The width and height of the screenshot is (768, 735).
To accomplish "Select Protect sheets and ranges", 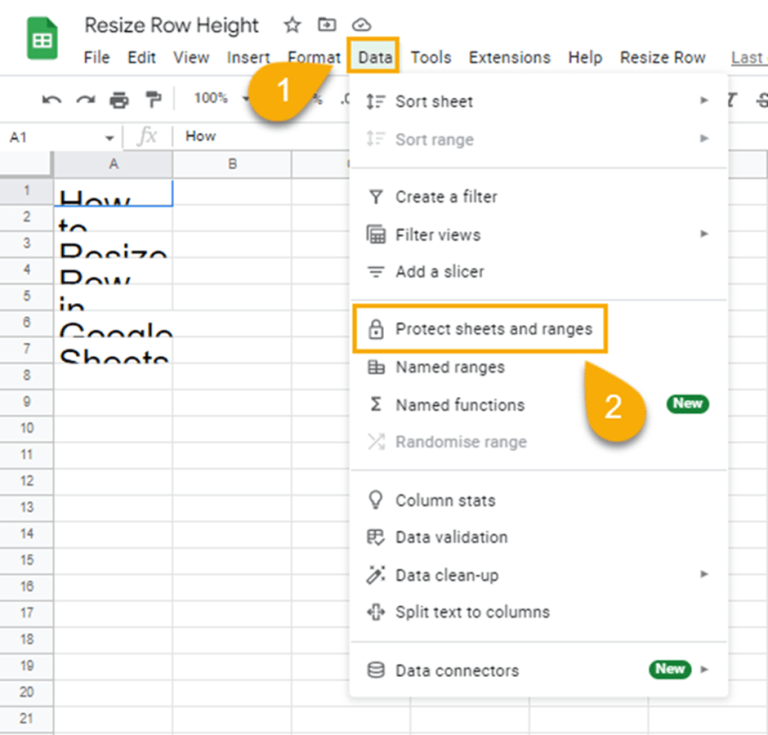I will (x=539, y=329).
